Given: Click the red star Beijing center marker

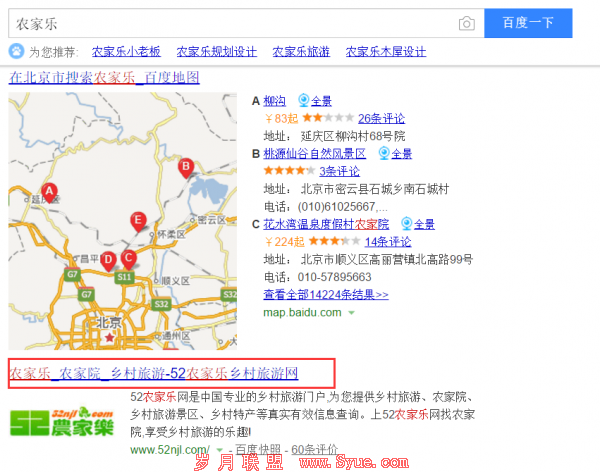Looking at the screenshot, I should (109, 337).
